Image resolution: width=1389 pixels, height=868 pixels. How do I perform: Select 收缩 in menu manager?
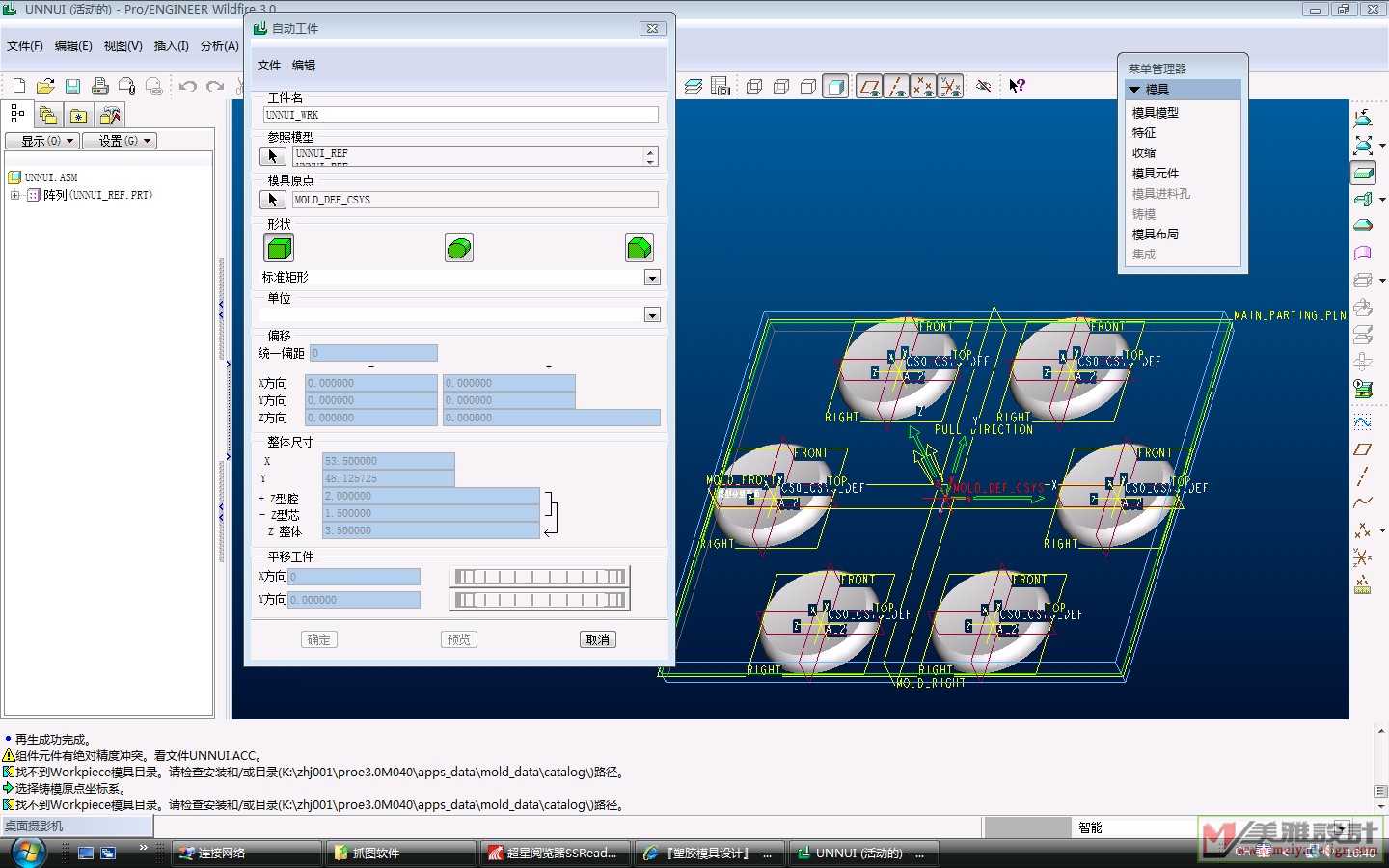(x=1144, y=153)
